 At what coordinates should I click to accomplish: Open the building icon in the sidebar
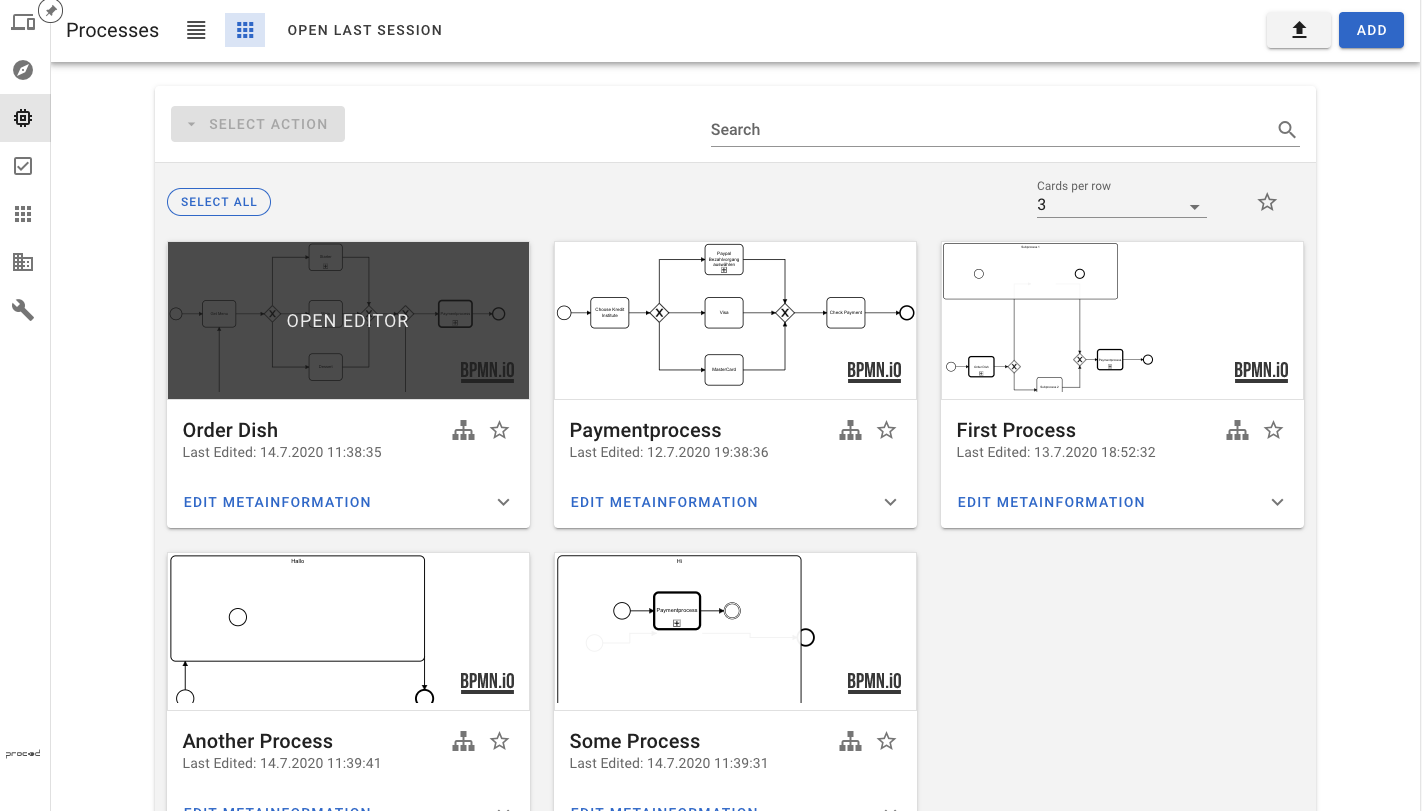pyautogui.click(x=23, y=262)
